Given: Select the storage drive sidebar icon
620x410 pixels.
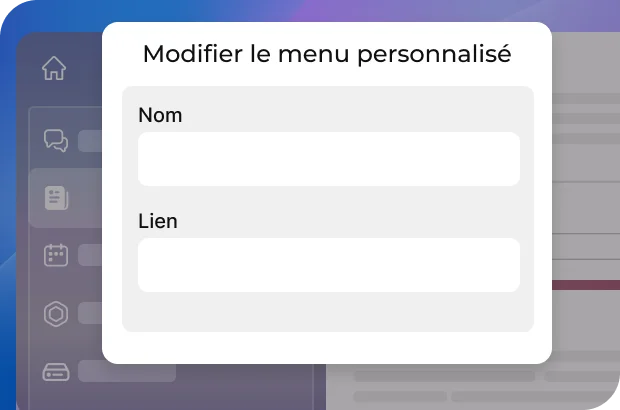Looking at the screenshot, I should point(55,371).
